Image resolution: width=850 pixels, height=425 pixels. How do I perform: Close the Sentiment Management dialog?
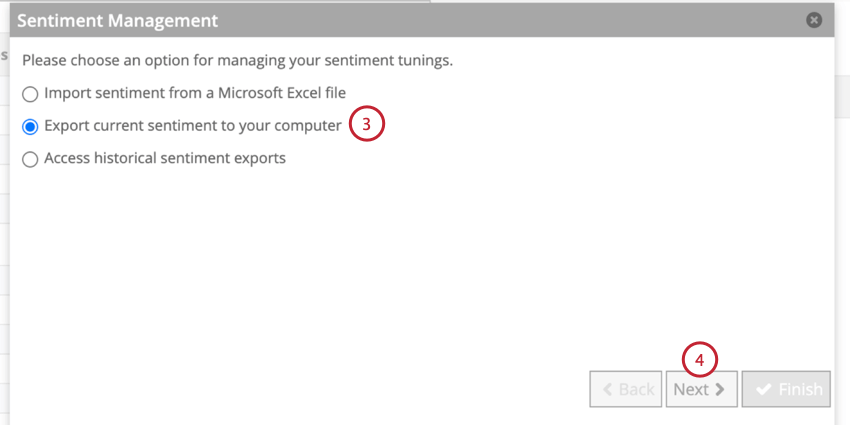pyautogui.click(x=814, y=21)
